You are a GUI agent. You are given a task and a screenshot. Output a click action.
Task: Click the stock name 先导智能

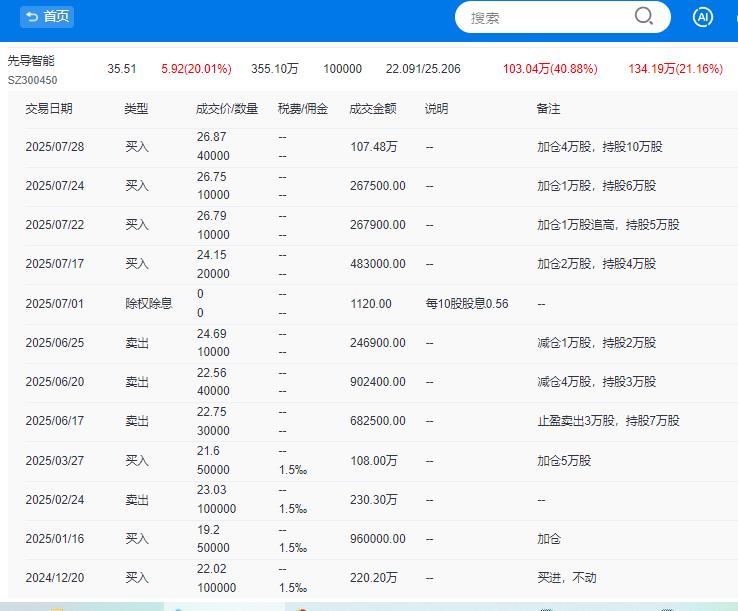click(x=31, y=61)
